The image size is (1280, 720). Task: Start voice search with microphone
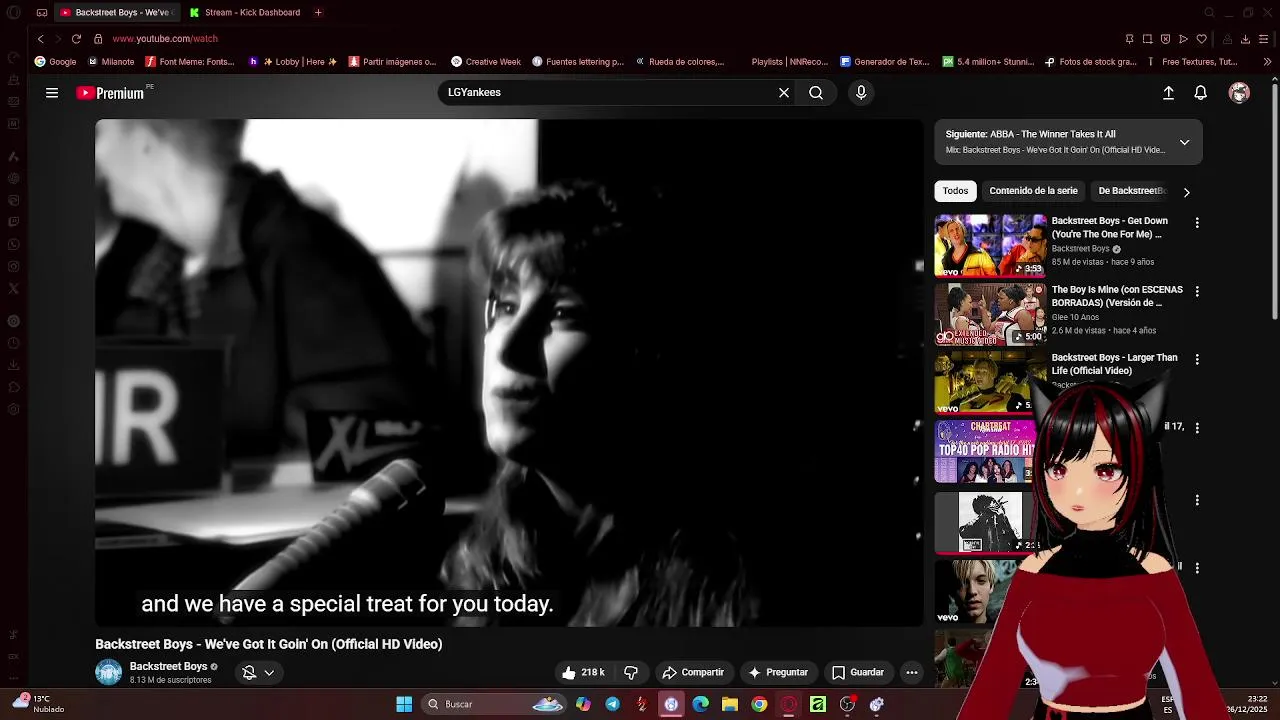tap(861, 93)
